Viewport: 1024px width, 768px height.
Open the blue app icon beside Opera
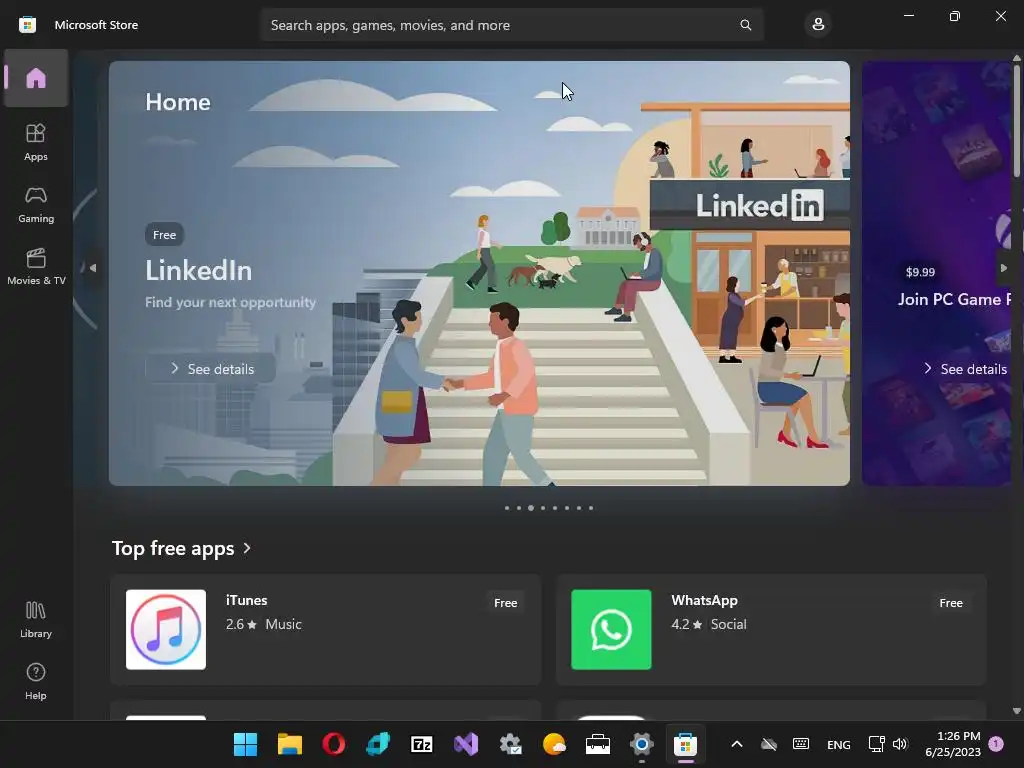pos(377,744)
